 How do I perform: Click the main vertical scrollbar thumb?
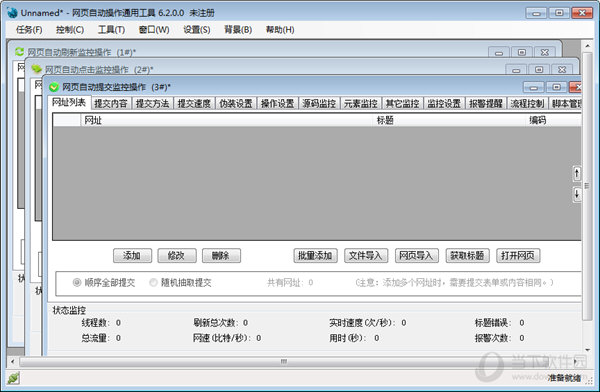(588, 186)
